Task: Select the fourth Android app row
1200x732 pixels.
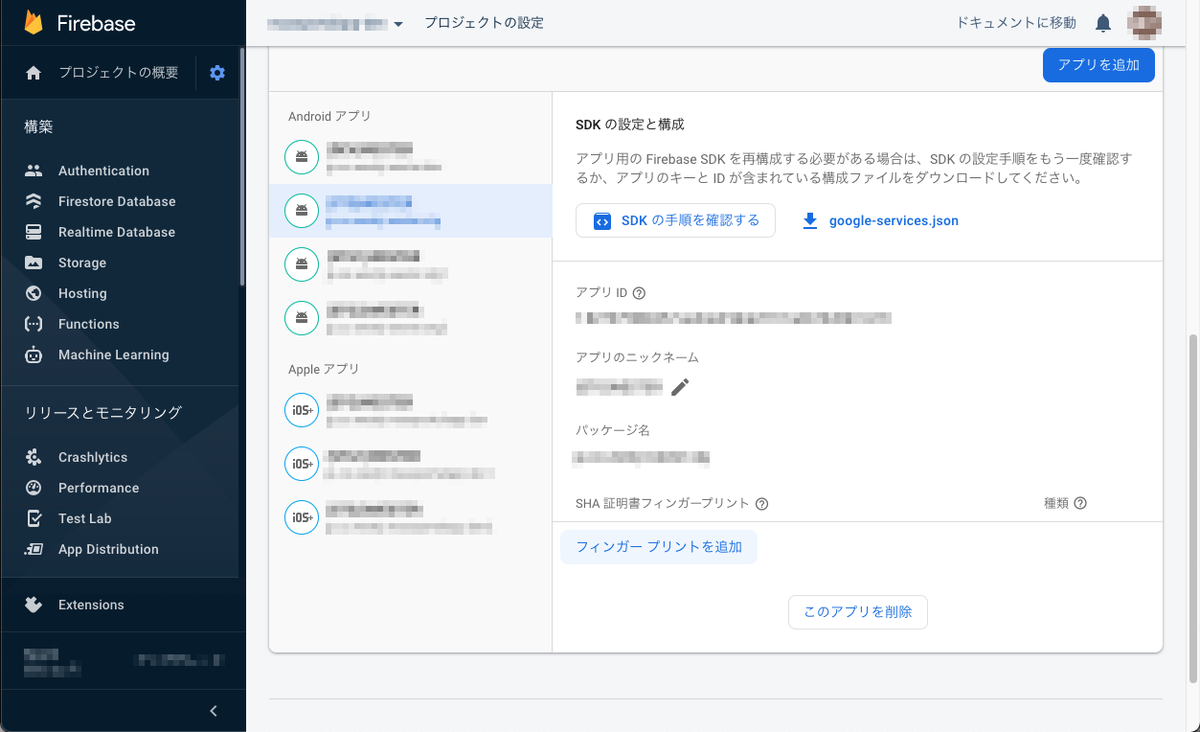Action: click(411, 318)
